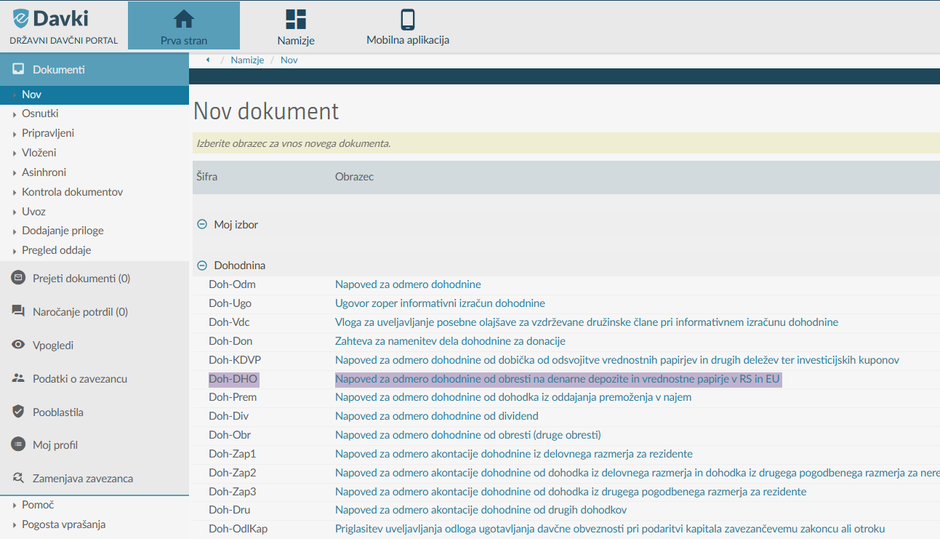The height and width of the screenshot is (539, 940).
Task: Open Mobilna aplikacija phone icon
Action: click(408, 20)
